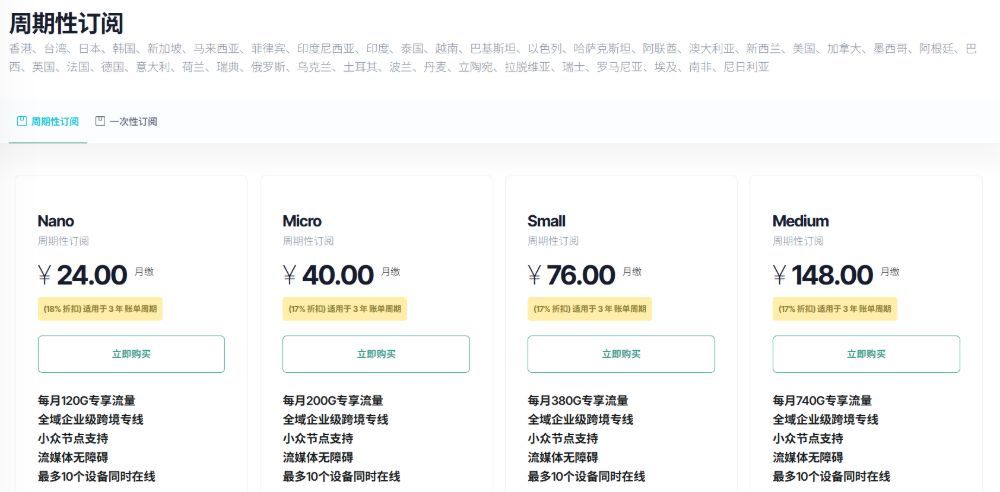
Task: Click the Micro plan title
Action: (302, 221)
